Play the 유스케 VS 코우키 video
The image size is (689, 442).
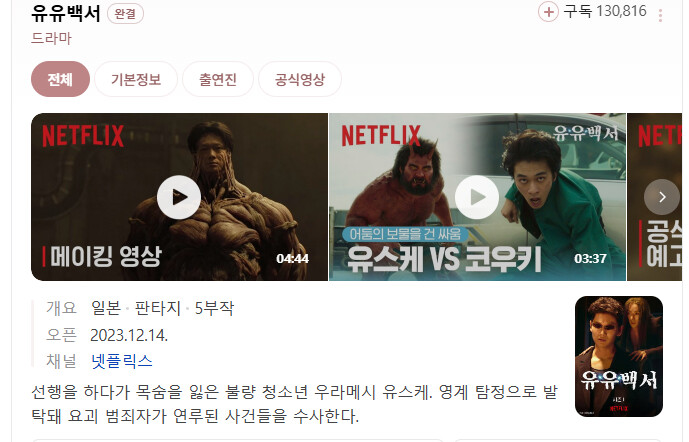477,197
